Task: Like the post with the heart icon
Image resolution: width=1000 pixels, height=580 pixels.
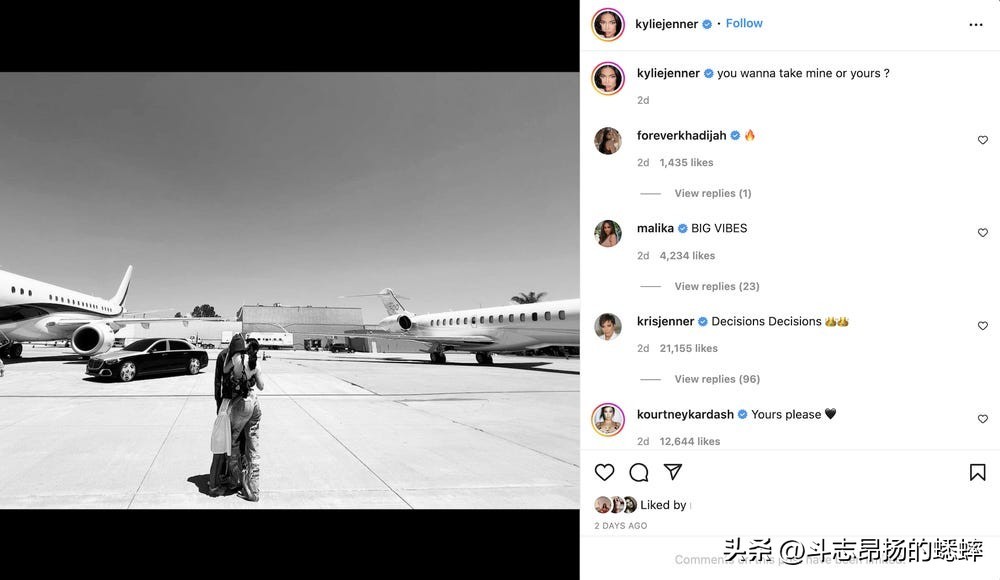Action: 604,472
